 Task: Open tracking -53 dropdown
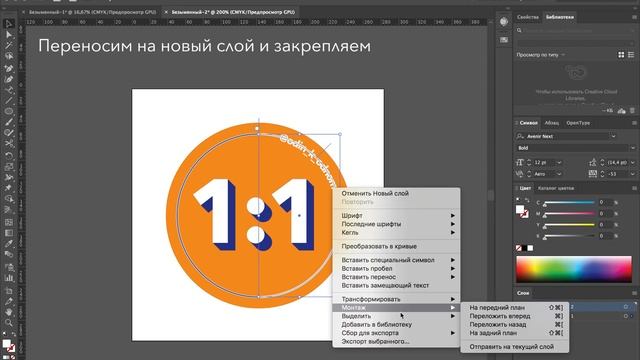(x=633, y=174)
